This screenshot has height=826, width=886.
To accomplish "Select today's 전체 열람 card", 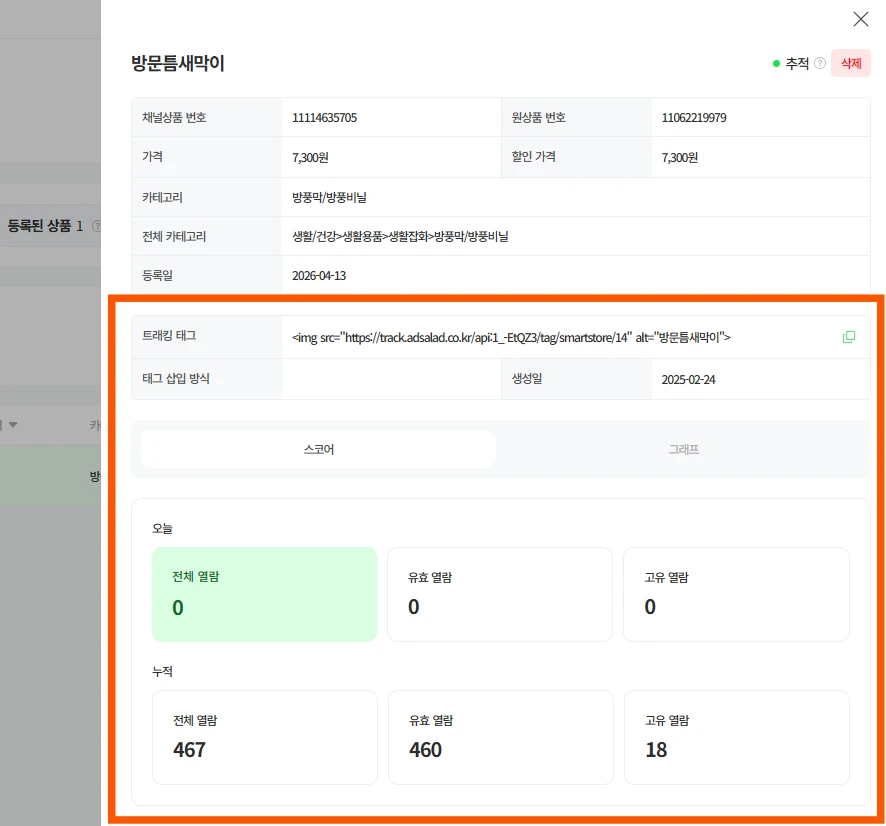I will [264, 594].
